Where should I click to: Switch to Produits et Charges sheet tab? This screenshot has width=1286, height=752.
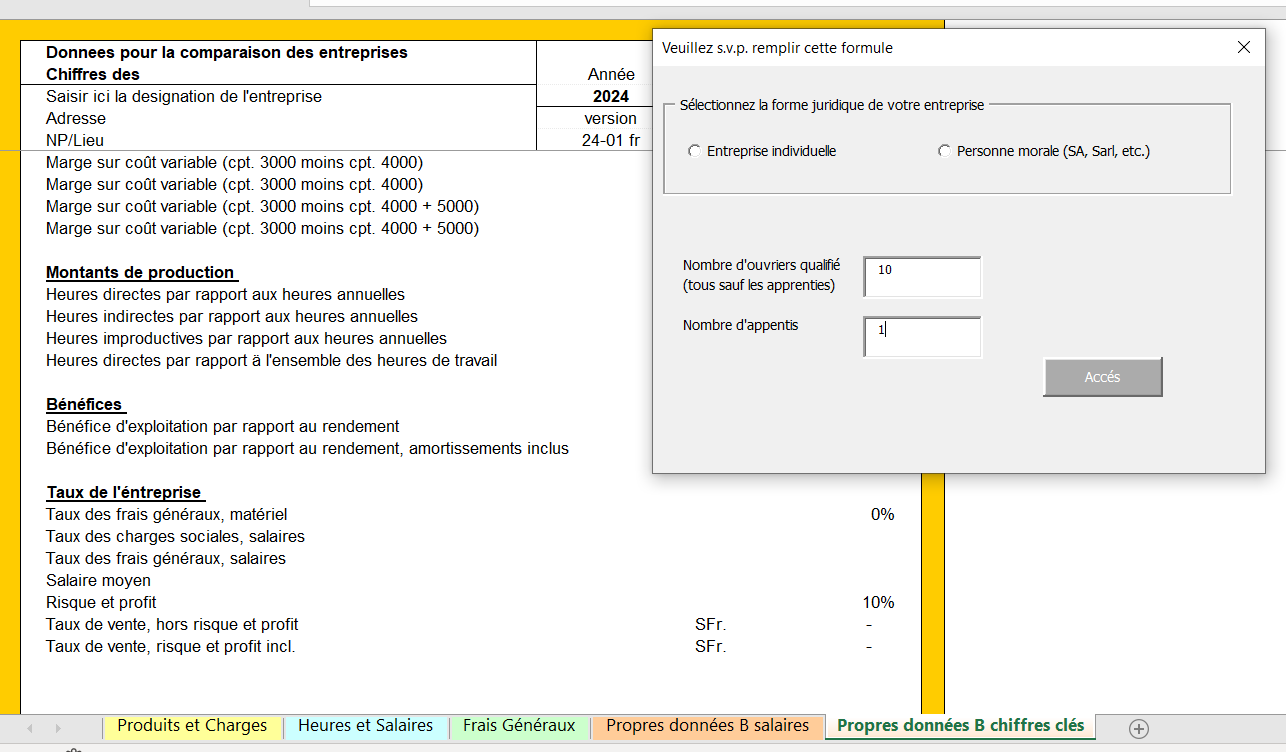[192, 726]
